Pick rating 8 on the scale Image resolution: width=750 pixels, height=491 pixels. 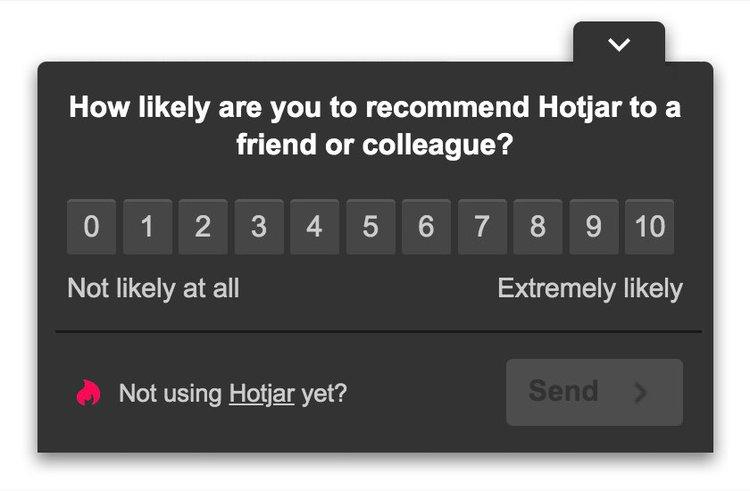click(x=538, y=227)
